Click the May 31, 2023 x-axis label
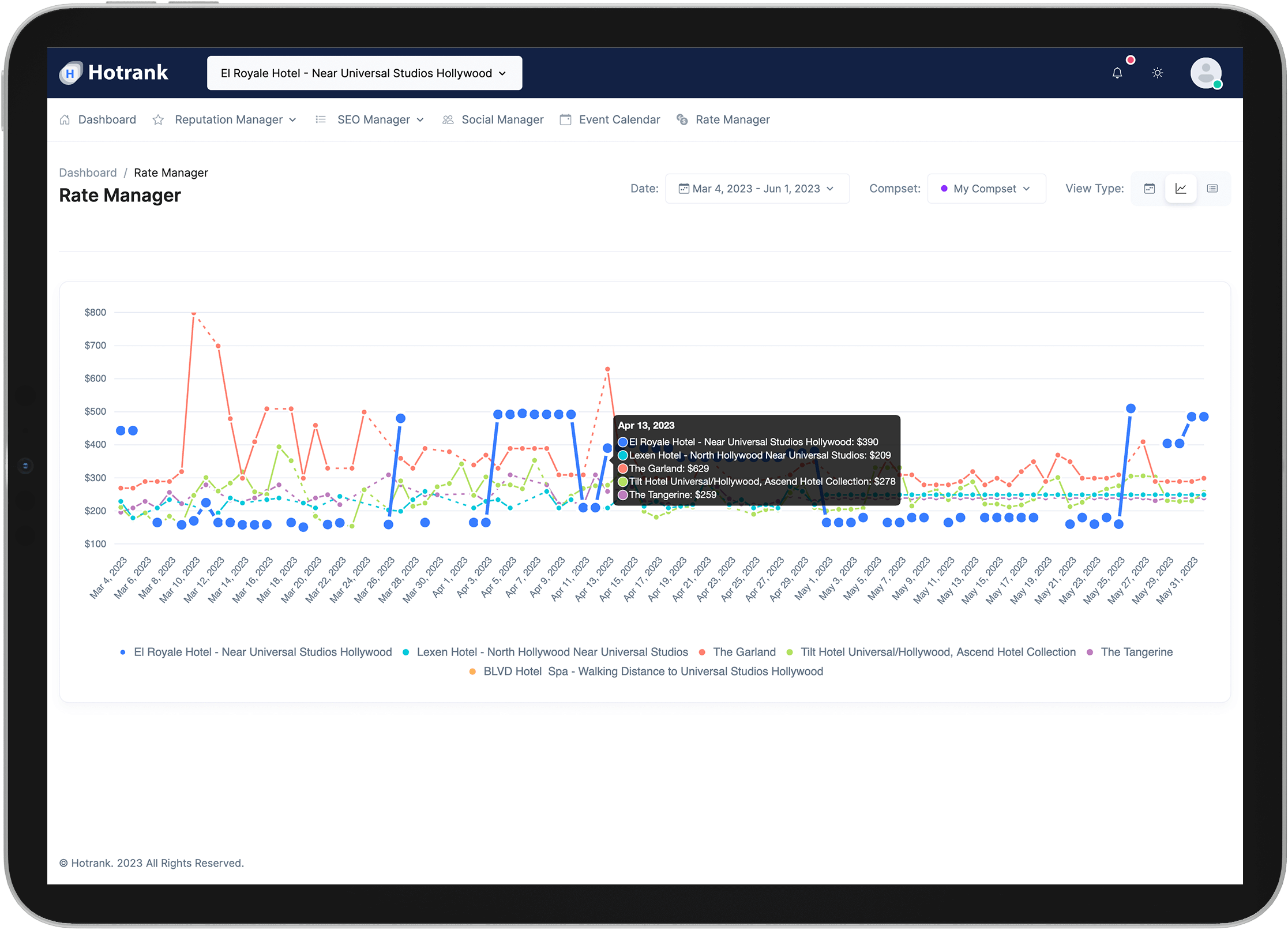Image resolution: width=1288 pixels, height=930 pixels. (x=1177, y=581)
